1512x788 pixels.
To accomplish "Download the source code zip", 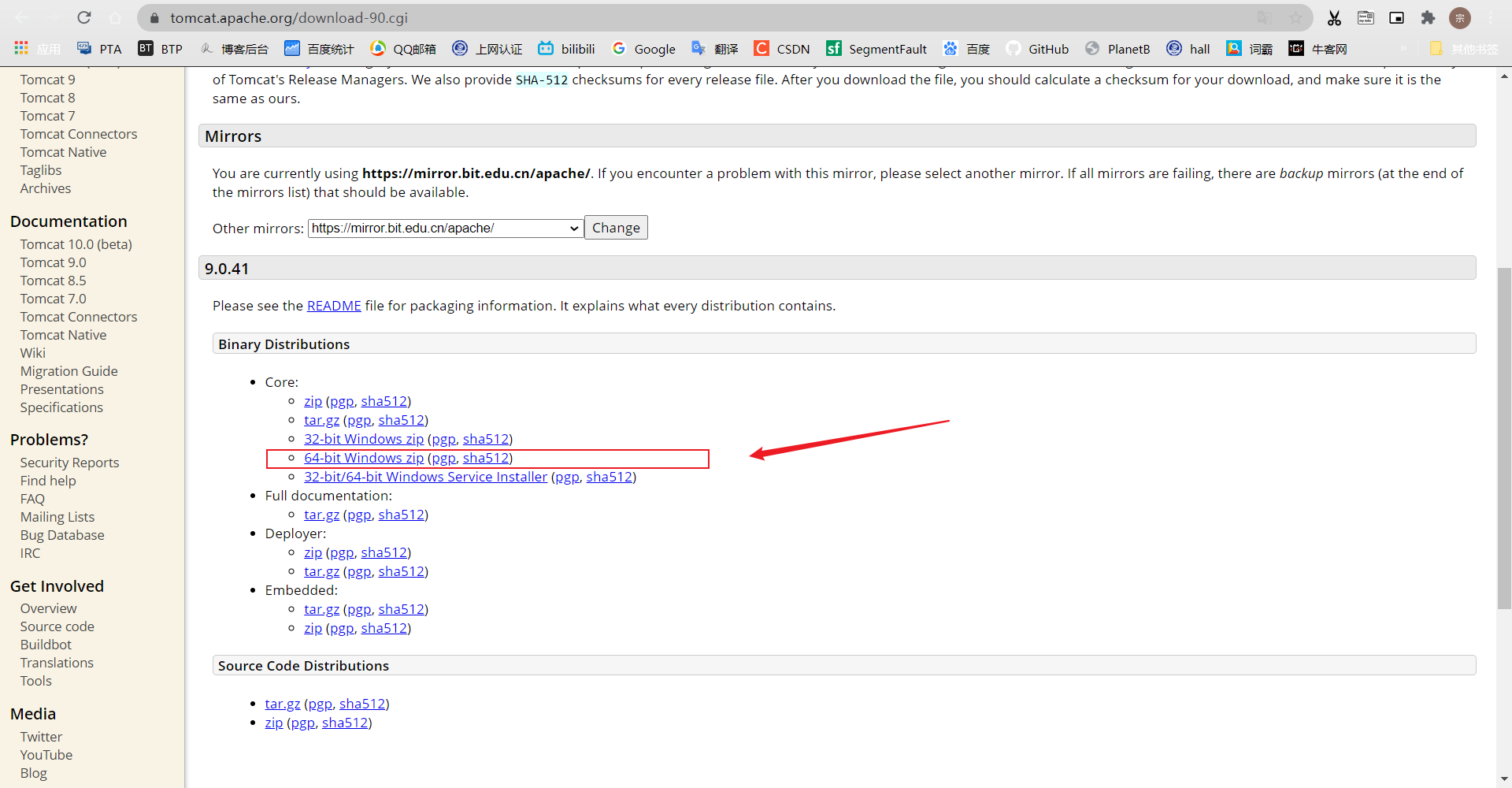I will point(274,723).
